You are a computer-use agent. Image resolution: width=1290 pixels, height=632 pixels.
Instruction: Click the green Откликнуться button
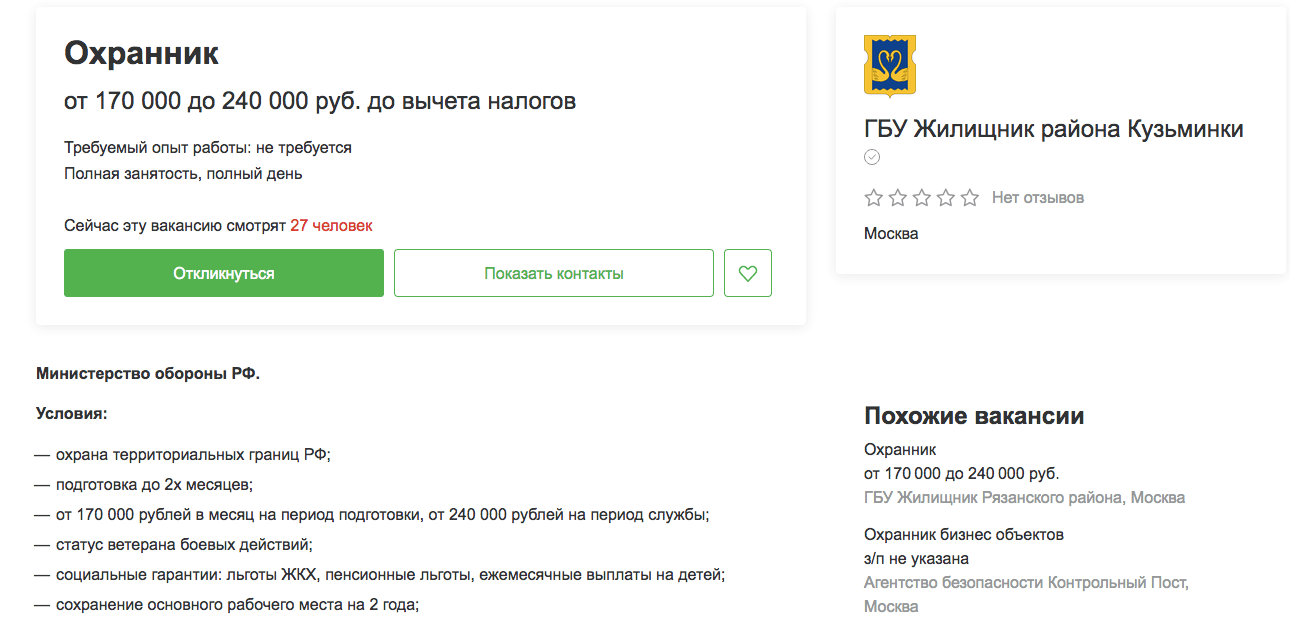223,272
